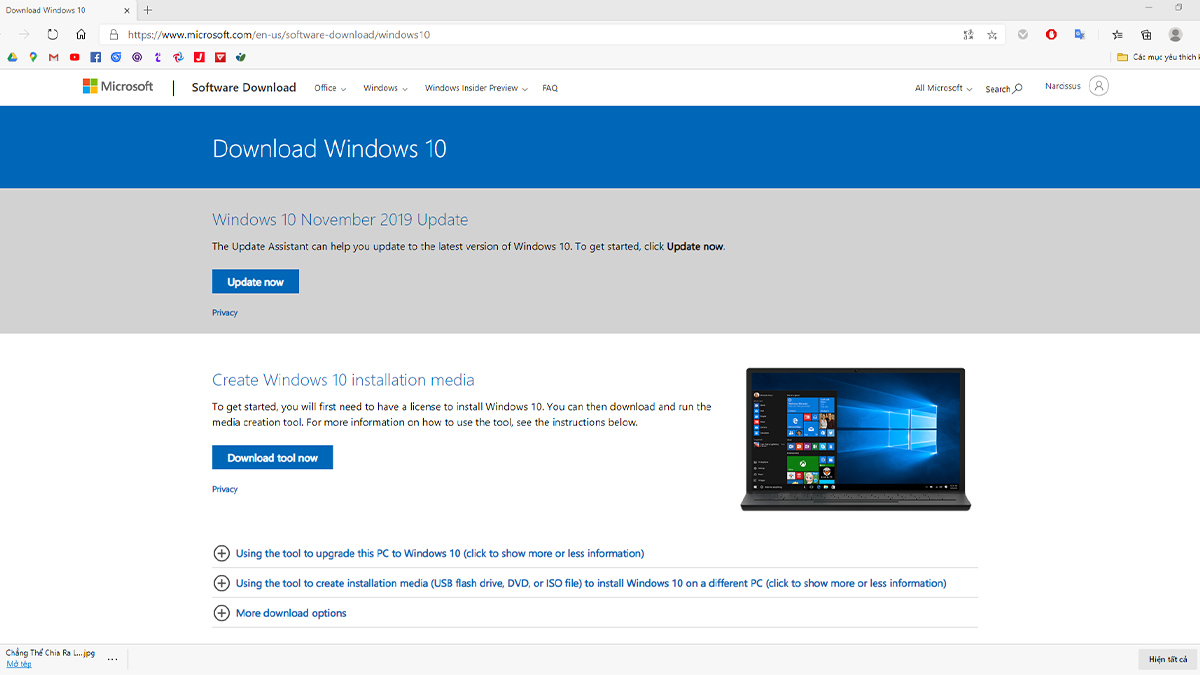The image size is (1200, 675).
Task: Click the red adblock extension icon
Action: 1051,34
